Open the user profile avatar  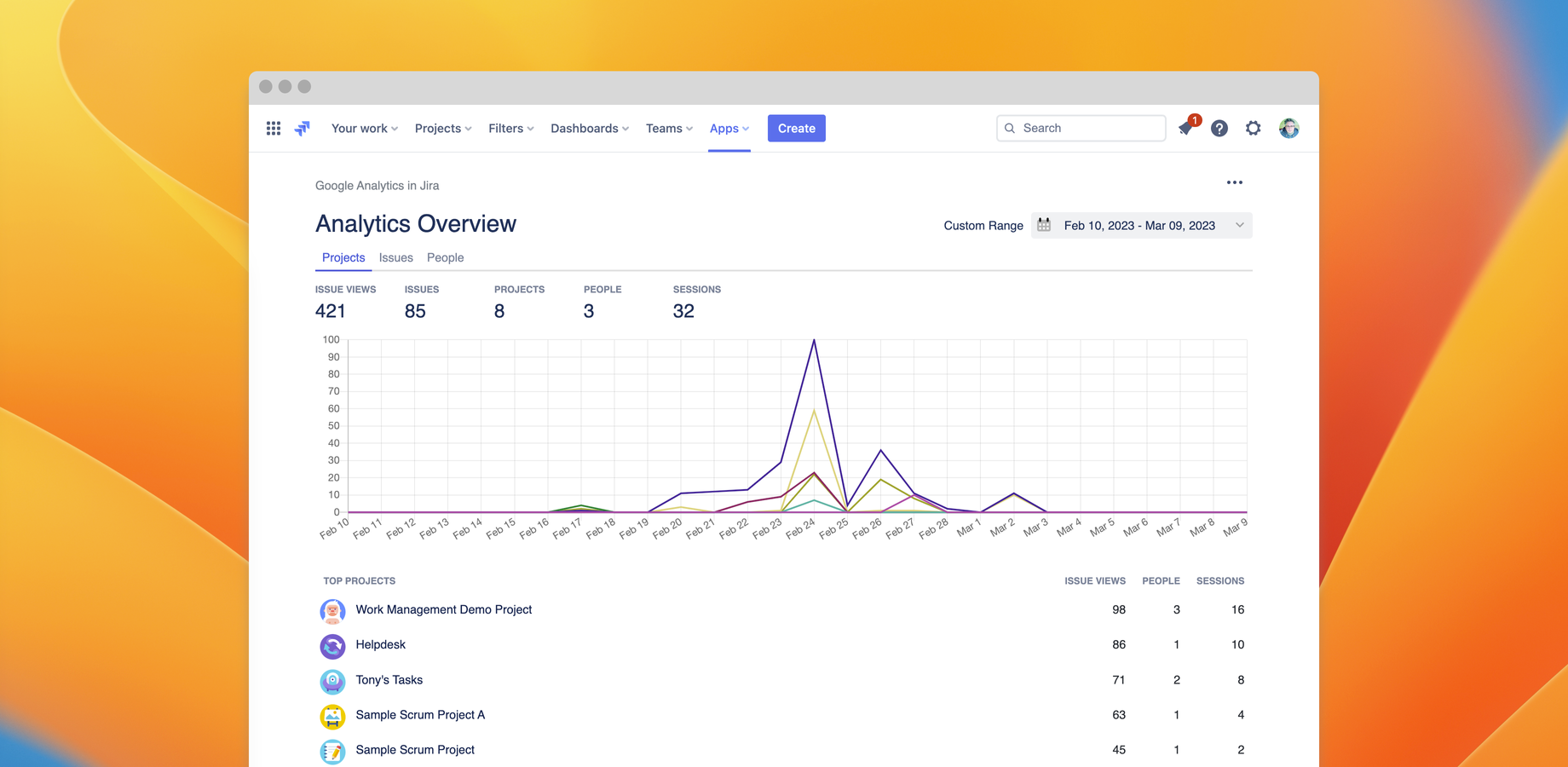point(1288,129)
